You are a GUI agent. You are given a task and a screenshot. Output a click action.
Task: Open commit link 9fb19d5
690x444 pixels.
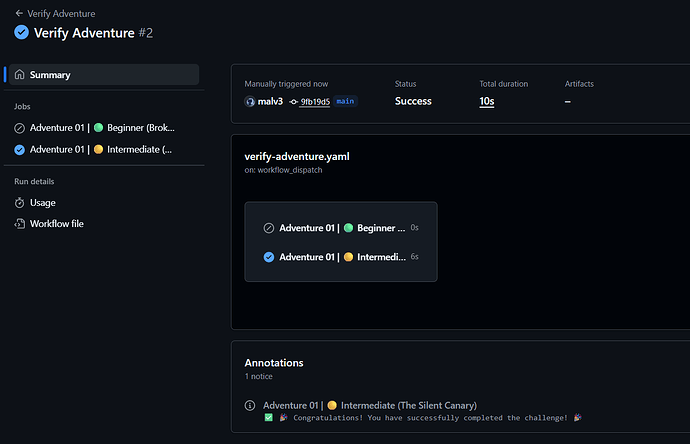[315, 102]
